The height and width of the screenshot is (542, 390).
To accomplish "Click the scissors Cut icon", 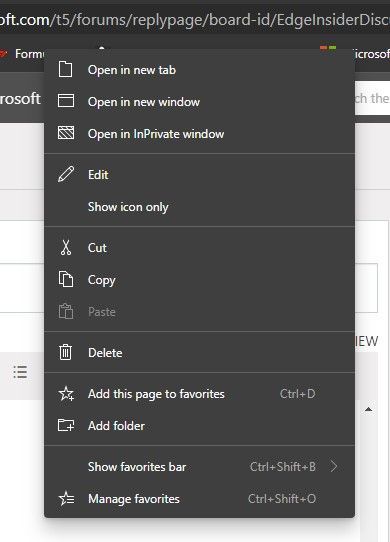I will pos(66,247).
